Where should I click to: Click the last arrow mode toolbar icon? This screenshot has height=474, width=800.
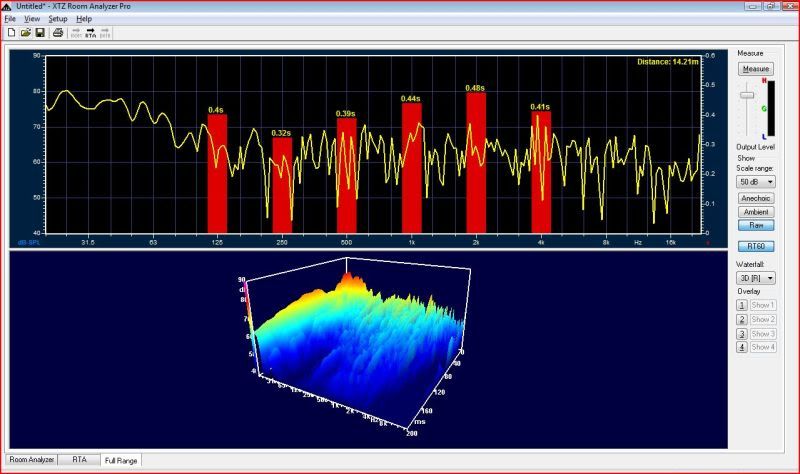click(x=106, y=33)
